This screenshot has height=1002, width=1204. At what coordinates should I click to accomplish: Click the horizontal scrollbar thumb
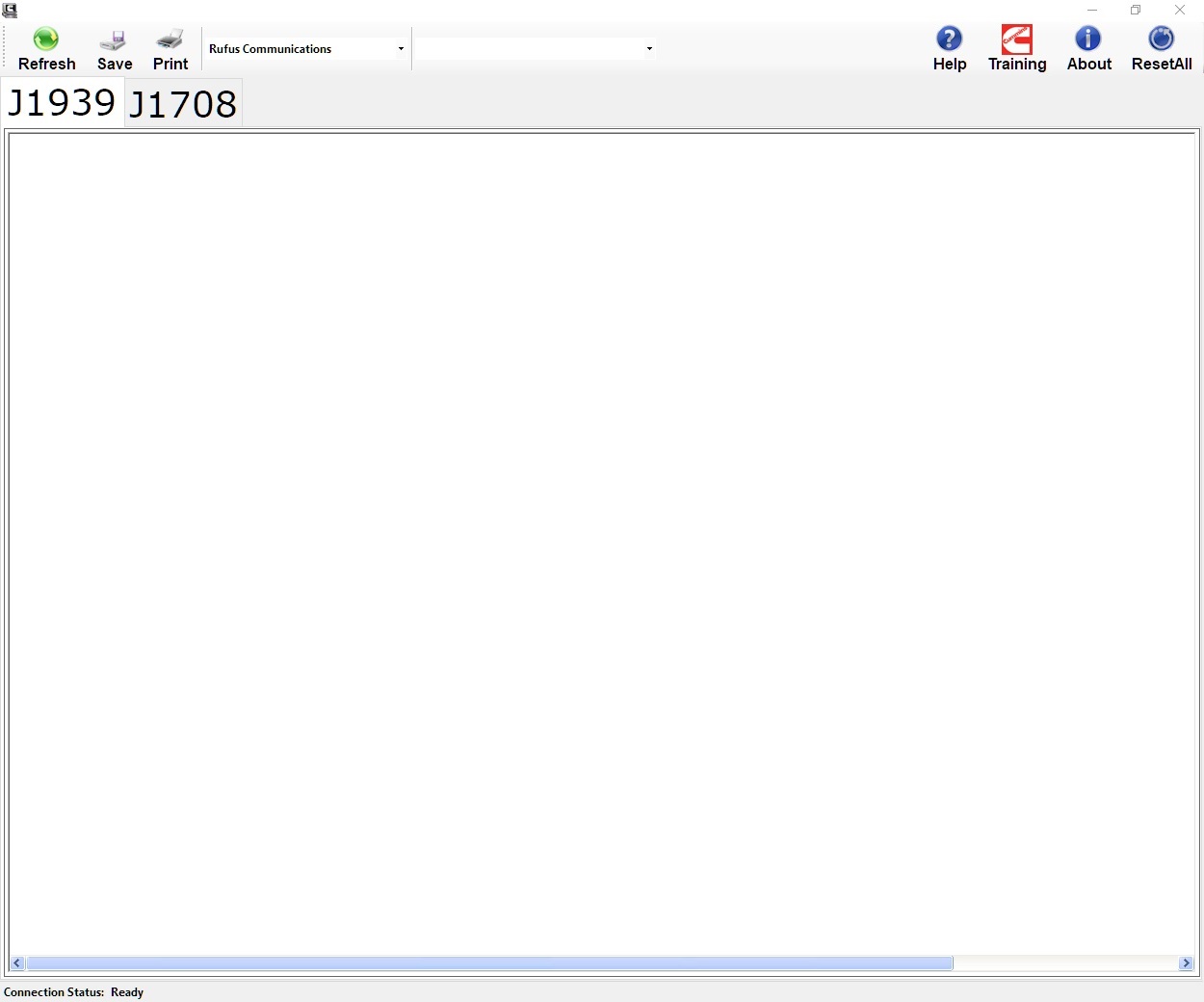coord(489,963)
